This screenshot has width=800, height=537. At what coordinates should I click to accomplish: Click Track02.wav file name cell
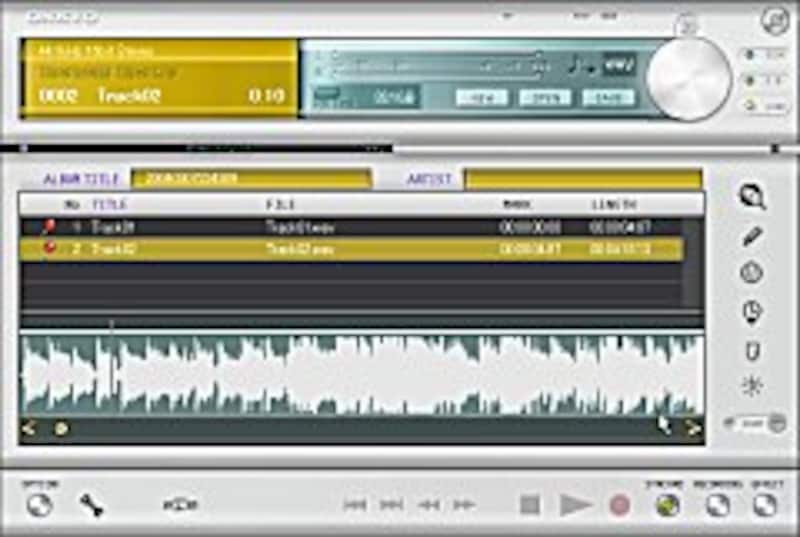click(x=300, y=249)
